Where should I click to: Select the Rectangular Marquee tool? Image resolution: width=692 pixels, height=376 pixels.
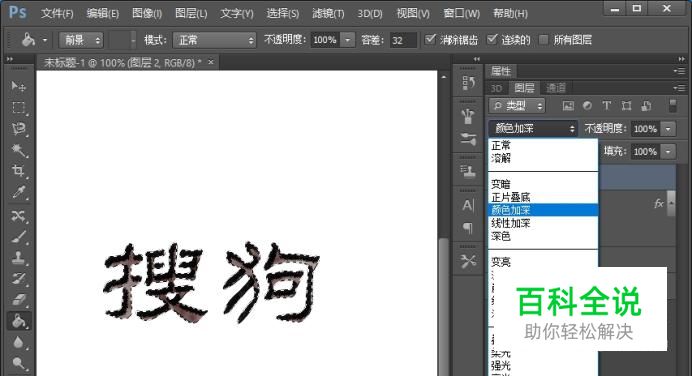[18, 107]
